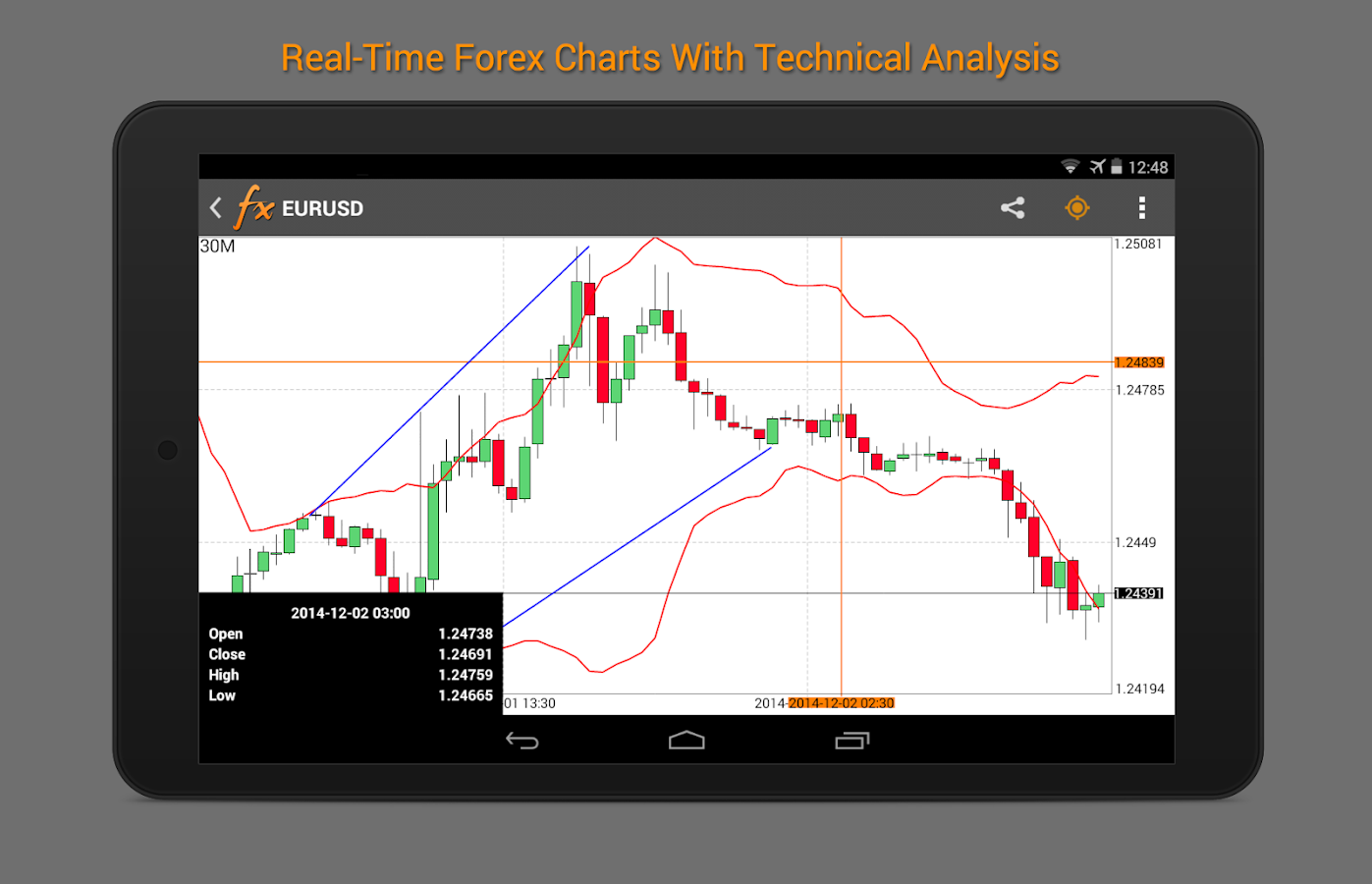Tap the 1.24194 price axis label
Viewport: 1372px width, 884px height.
[x=1140, y=689]
